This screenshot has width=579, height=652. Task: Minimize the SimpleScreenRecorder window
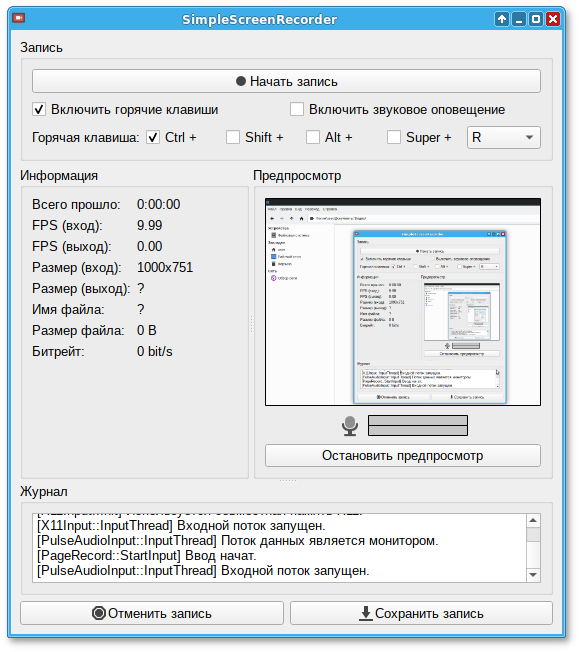(x=519, y=19)
